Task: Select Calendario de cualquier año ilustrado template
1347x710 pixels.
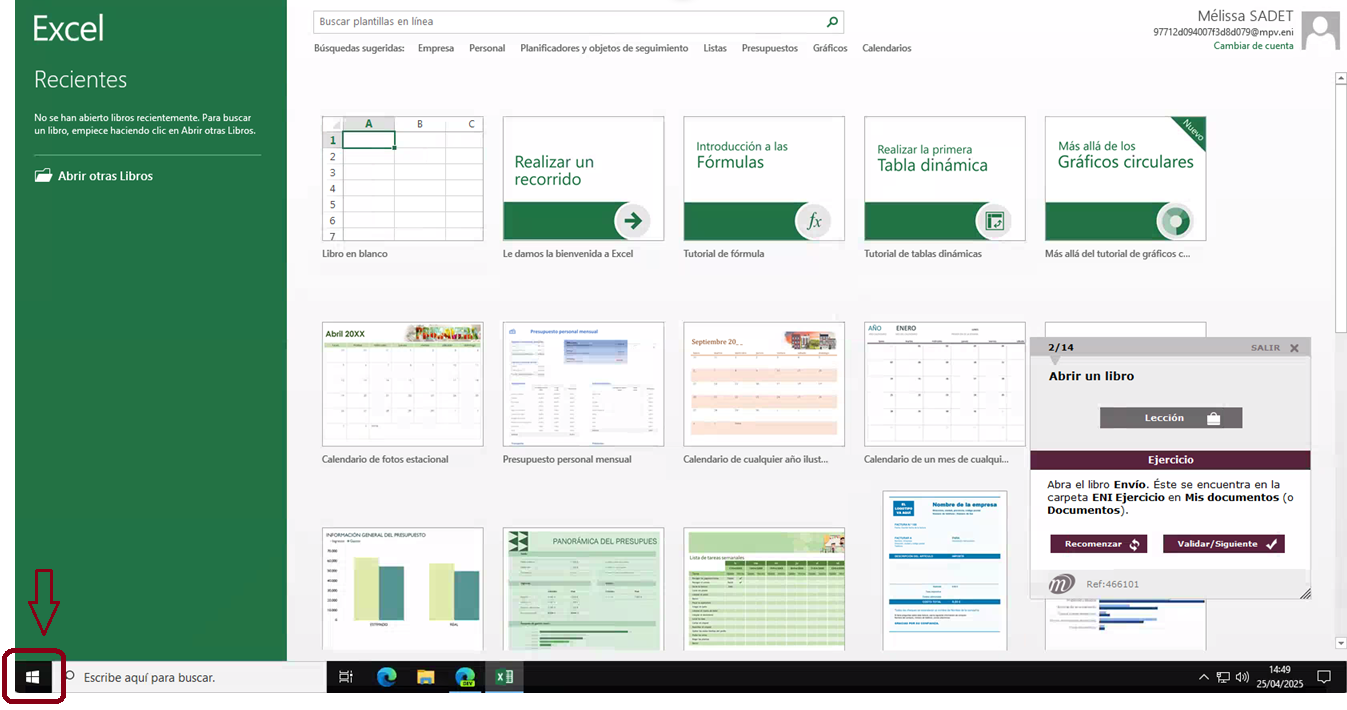Action: point(764,384)
